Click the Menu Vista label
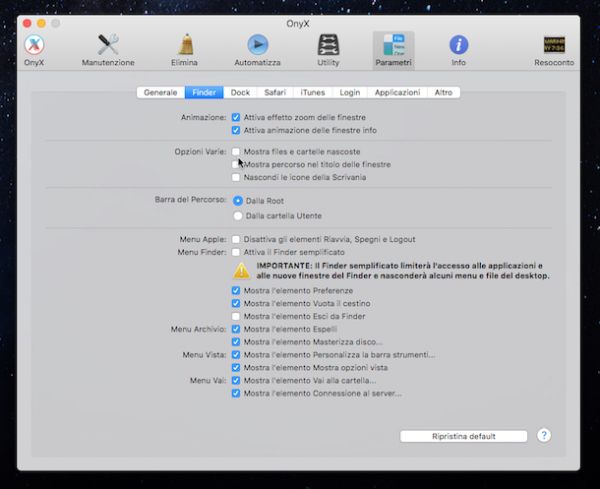This screenshot has width=600, height=489. tap(204, 355)
